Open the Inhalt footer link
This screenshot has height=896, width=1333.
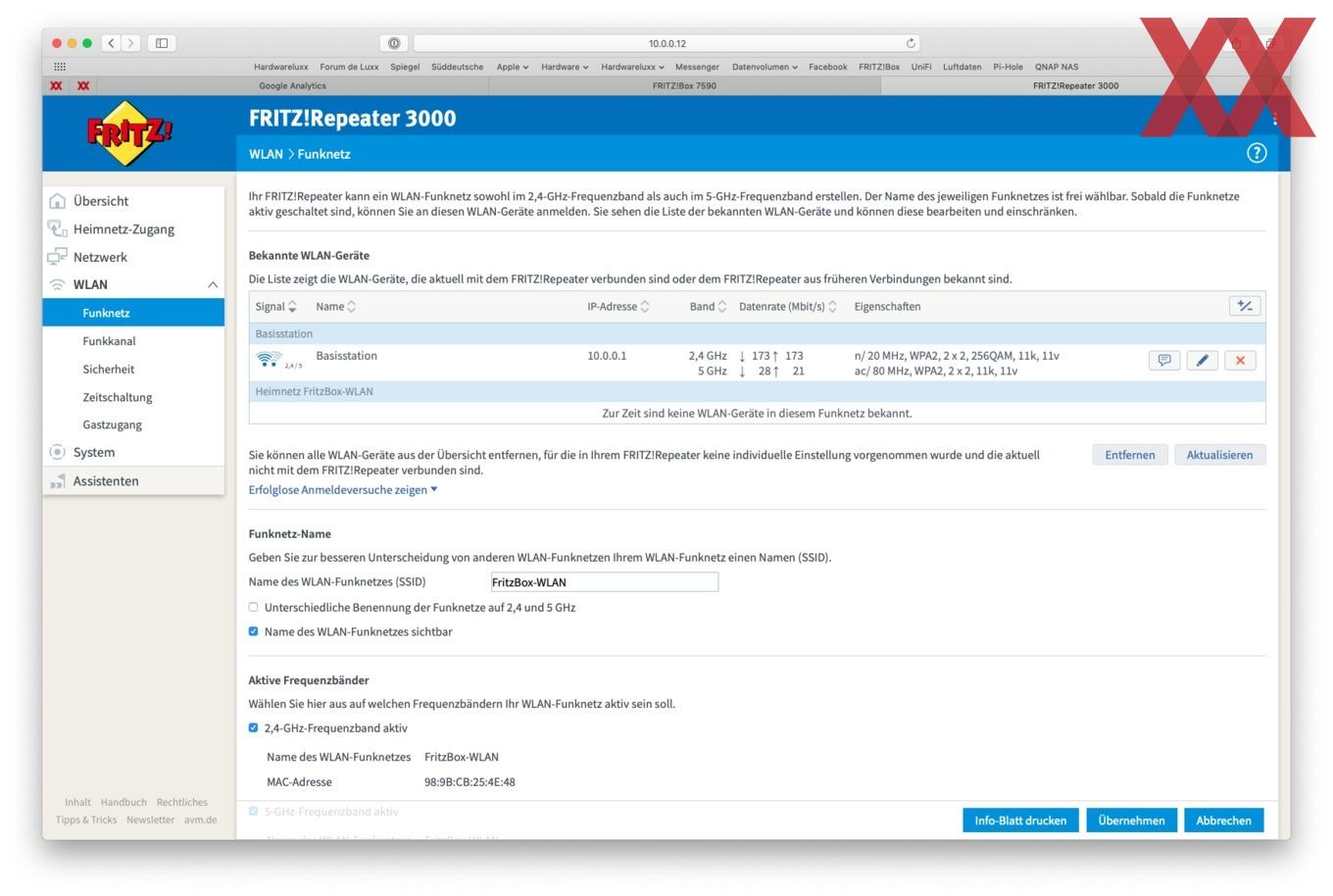point(77,802)
